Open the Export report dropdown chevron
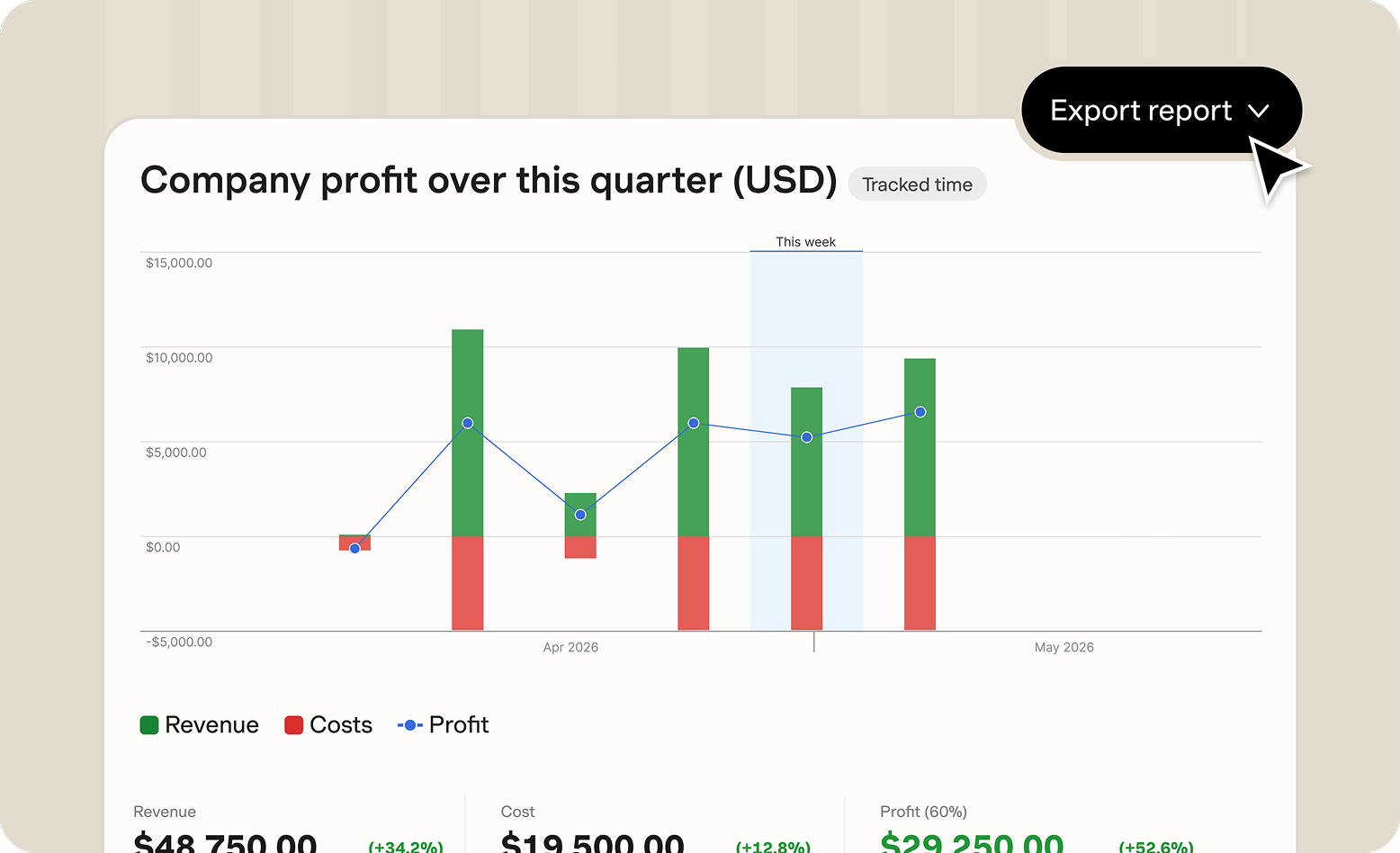 point(1260,110)
